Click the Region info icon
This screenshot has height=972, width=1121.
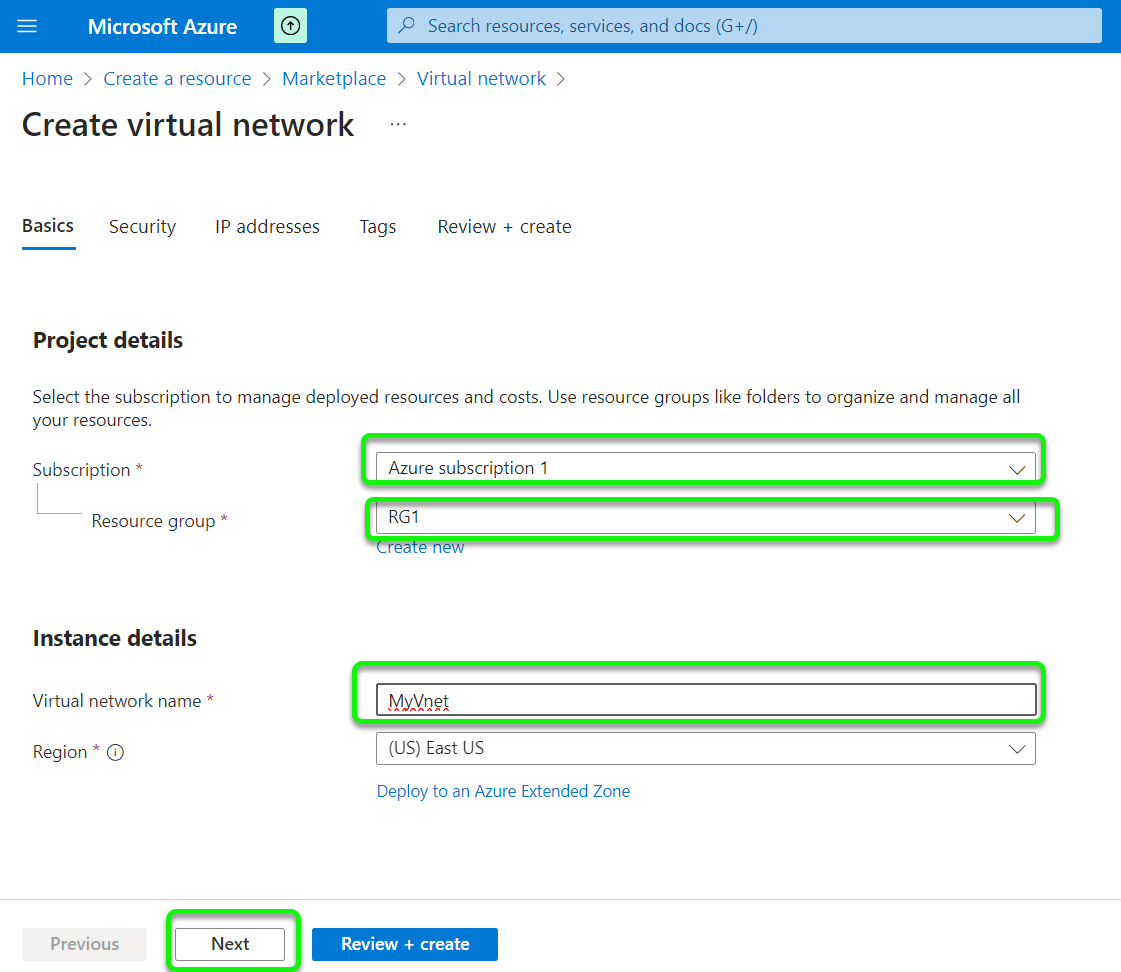(x=115, y=753)
